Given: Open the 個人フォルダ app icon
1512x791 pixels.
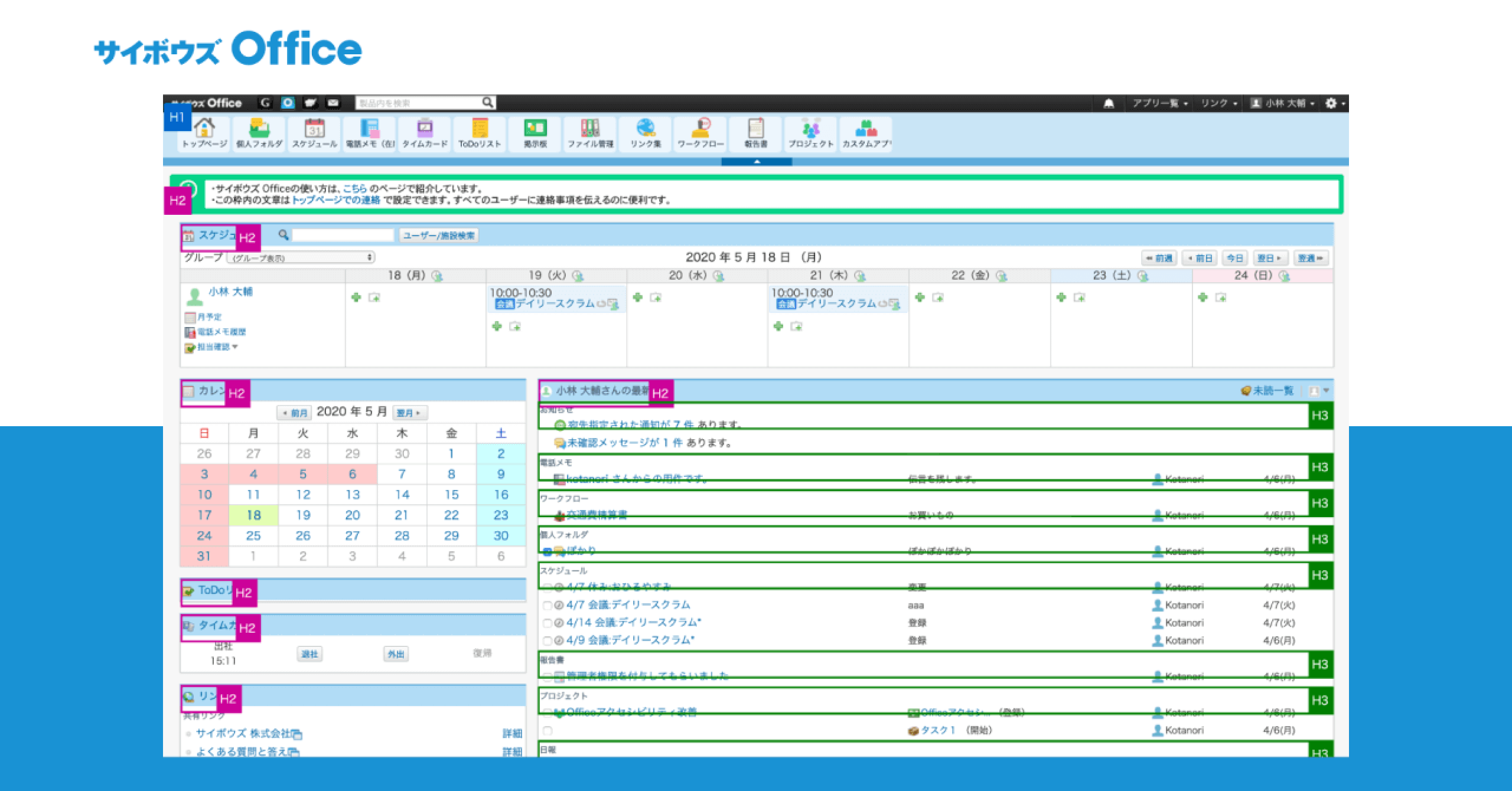Looking at the screenshot, I should pos(259,133).
